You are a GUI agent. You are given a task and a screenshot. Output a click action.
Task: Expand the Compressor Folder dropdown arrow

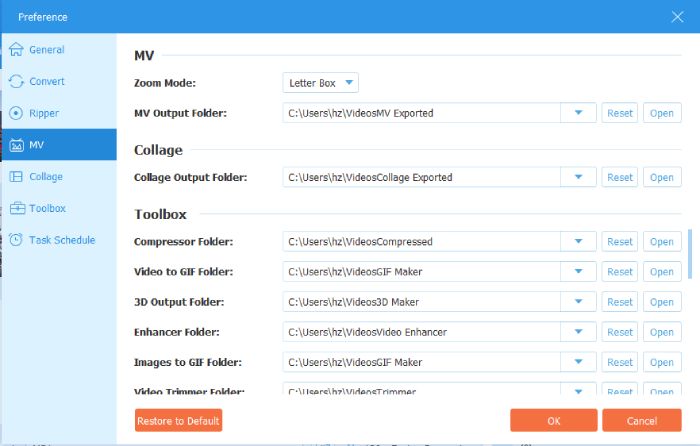[x=578, y=242]
